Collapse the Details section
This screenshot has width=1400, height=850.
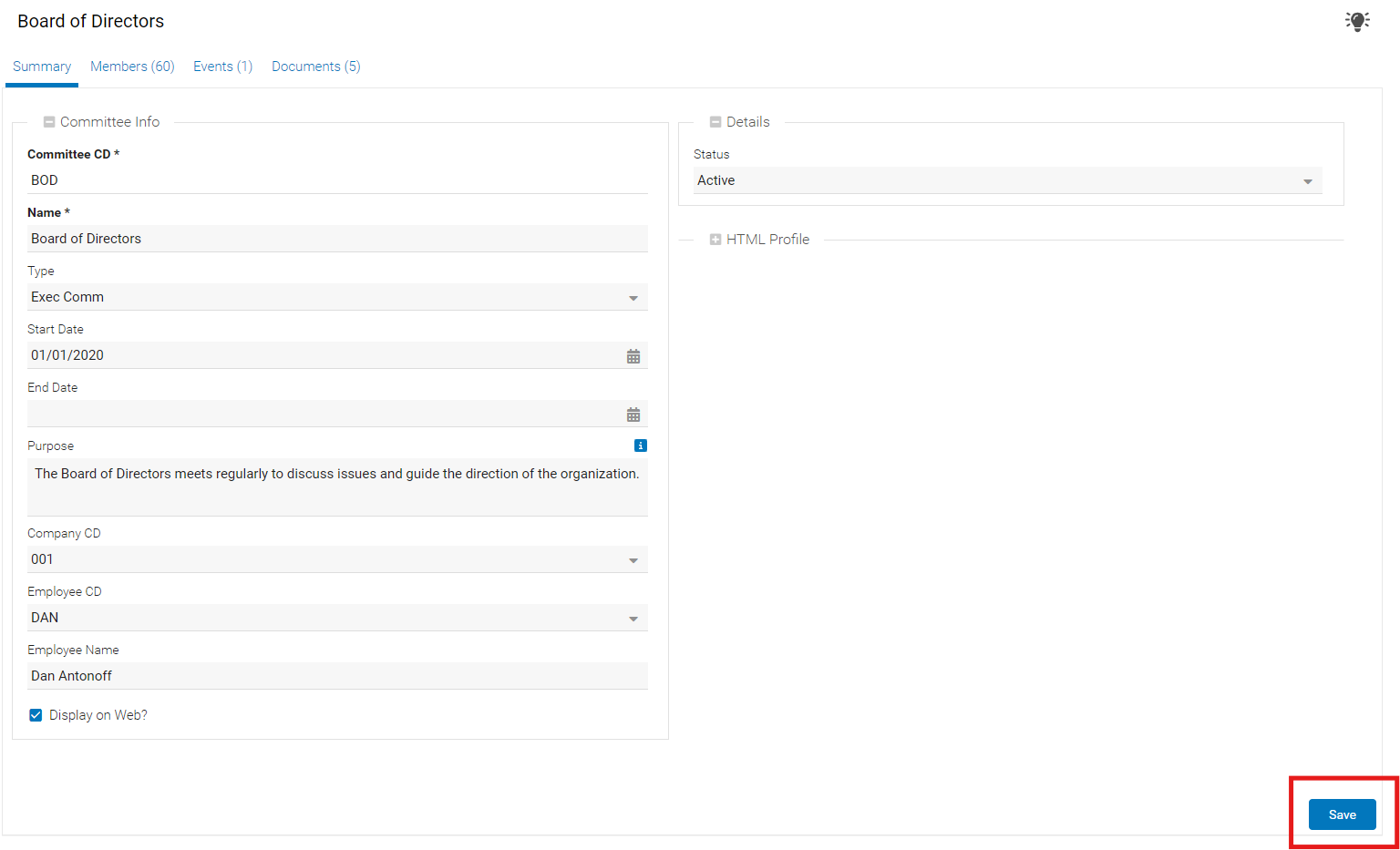(715, 122)
